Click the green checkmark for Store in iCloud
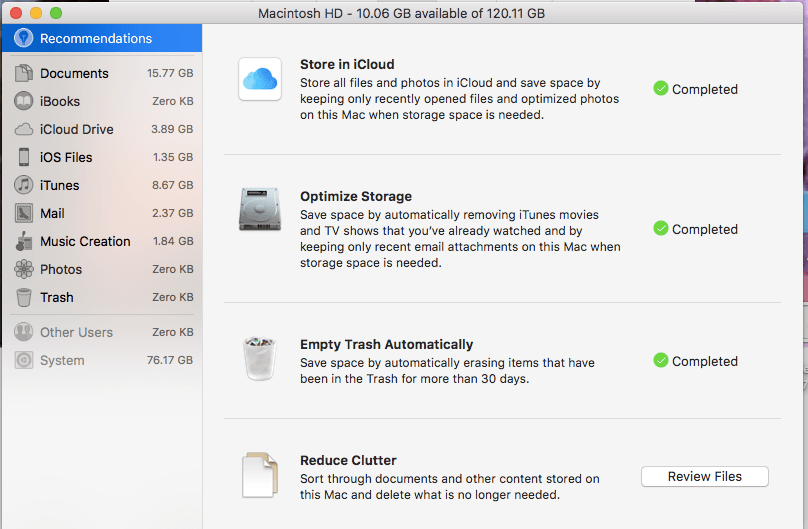 click(x=661, y=89)
